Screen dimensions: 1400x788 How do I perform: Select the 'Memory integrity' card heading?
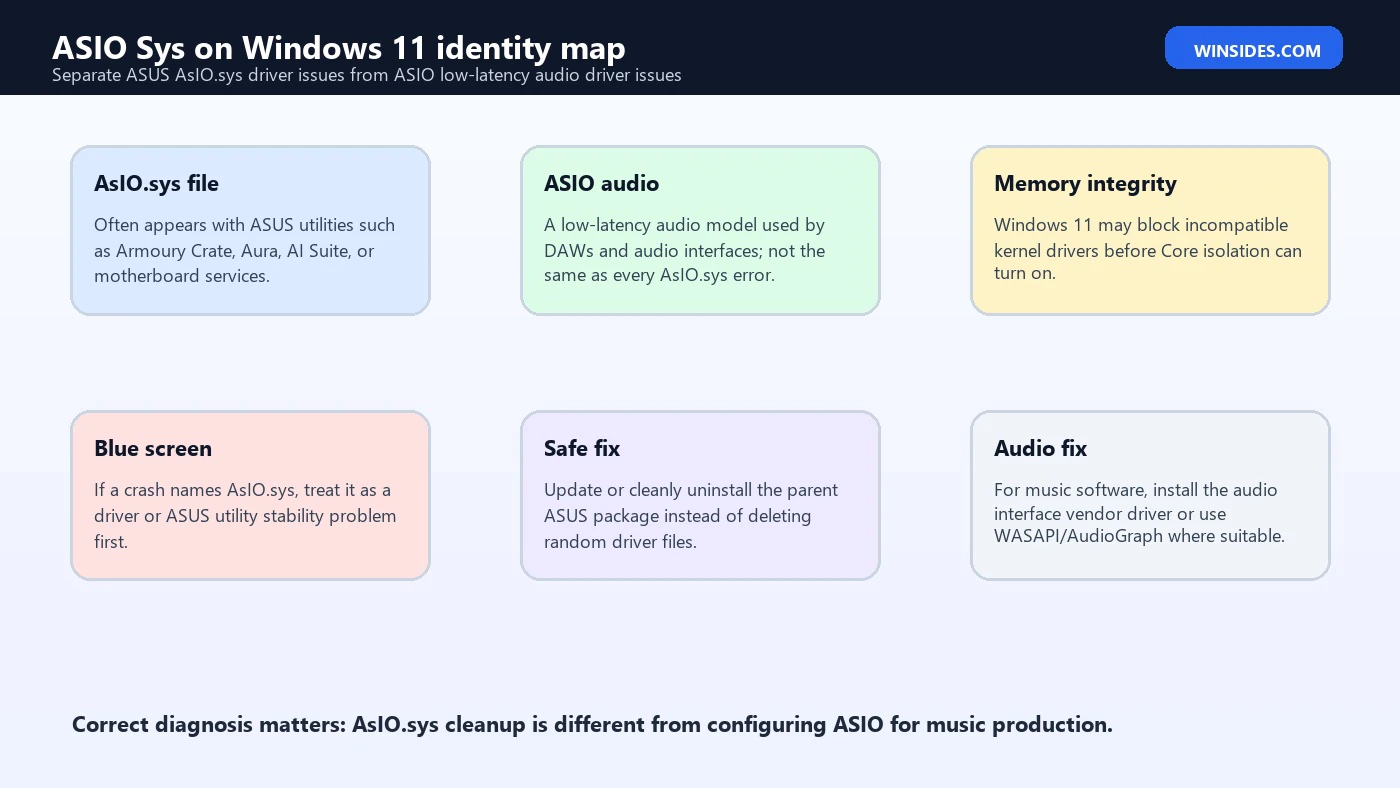pos(1085,183)
